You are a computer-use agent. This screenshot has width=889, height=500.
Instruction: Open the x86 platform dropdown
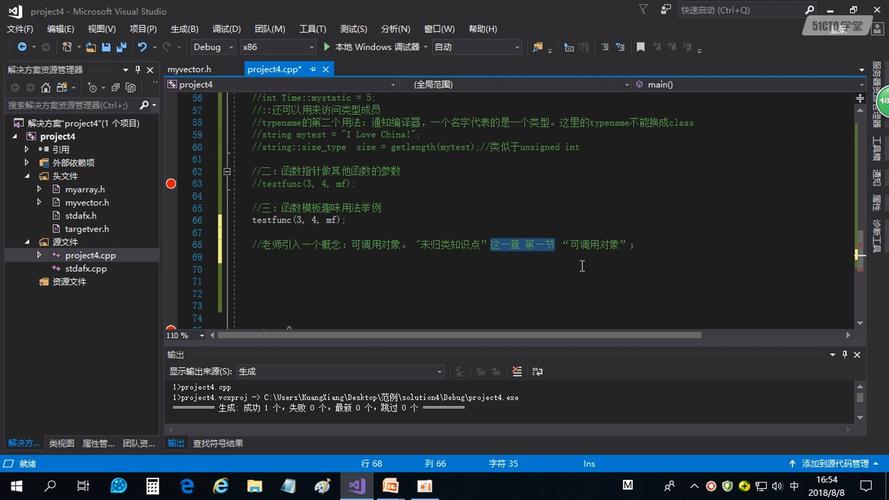click(277, 47)
